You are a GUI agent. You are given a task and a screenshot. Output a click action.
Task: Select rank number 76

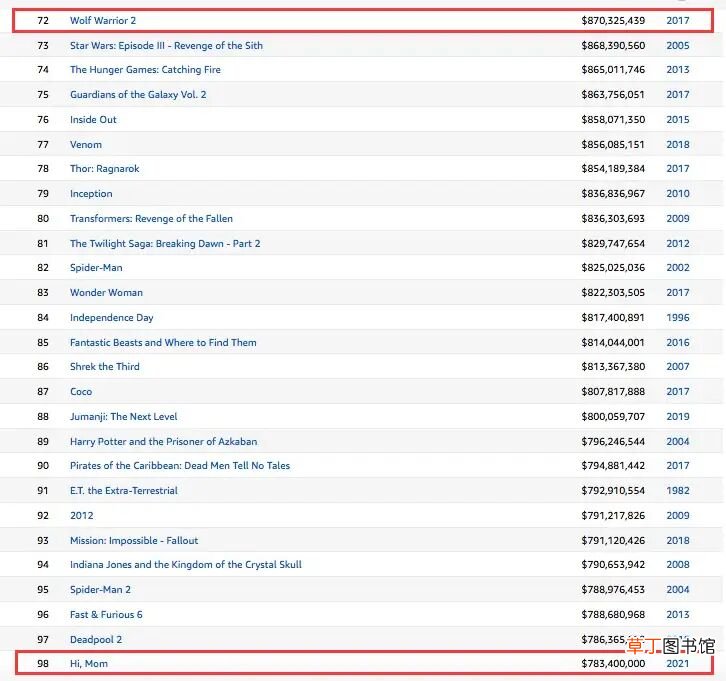43,119
